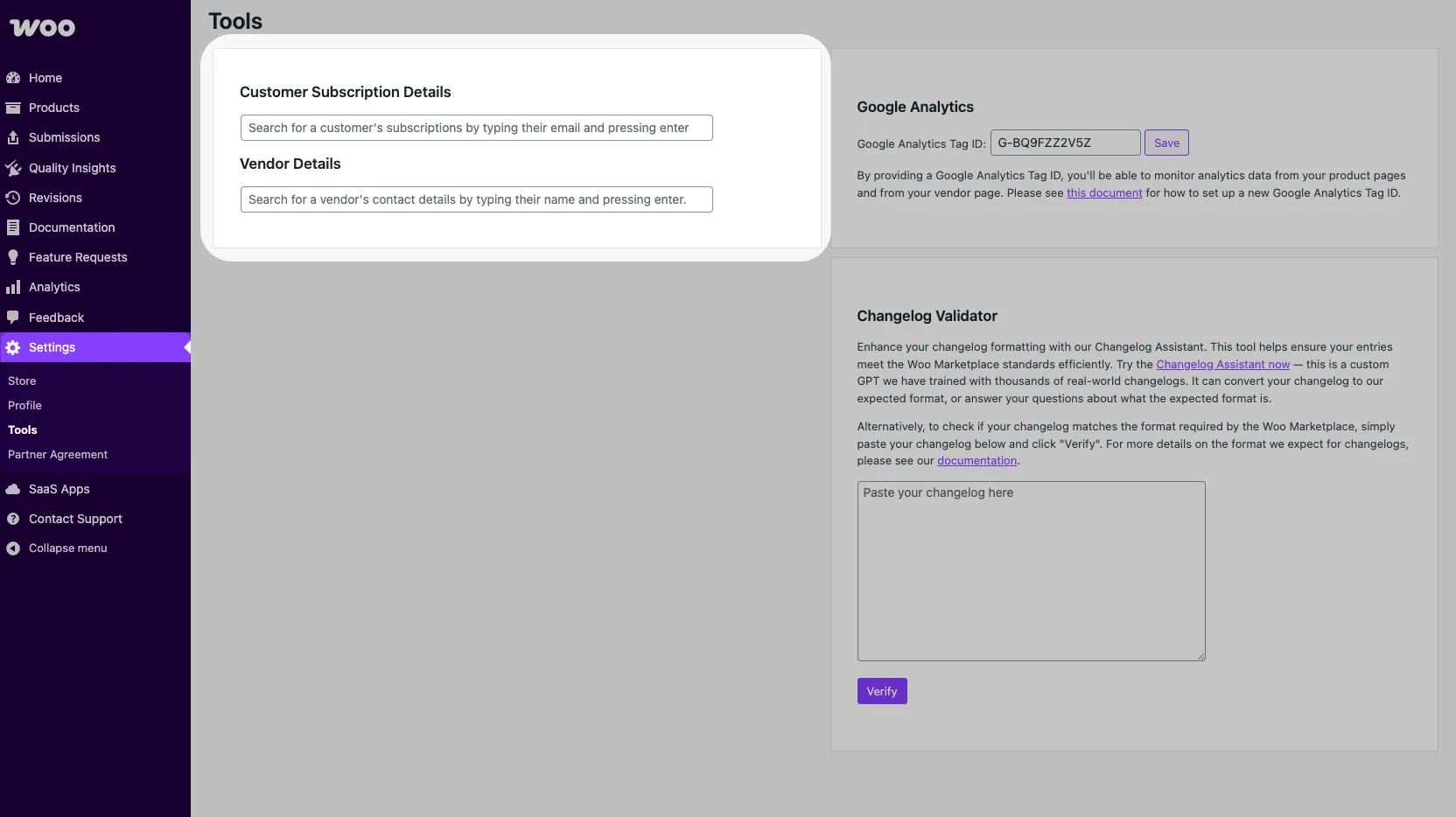Open Profile settings
Viewport: 1456px width, 817px height.
tap(24, 405)
